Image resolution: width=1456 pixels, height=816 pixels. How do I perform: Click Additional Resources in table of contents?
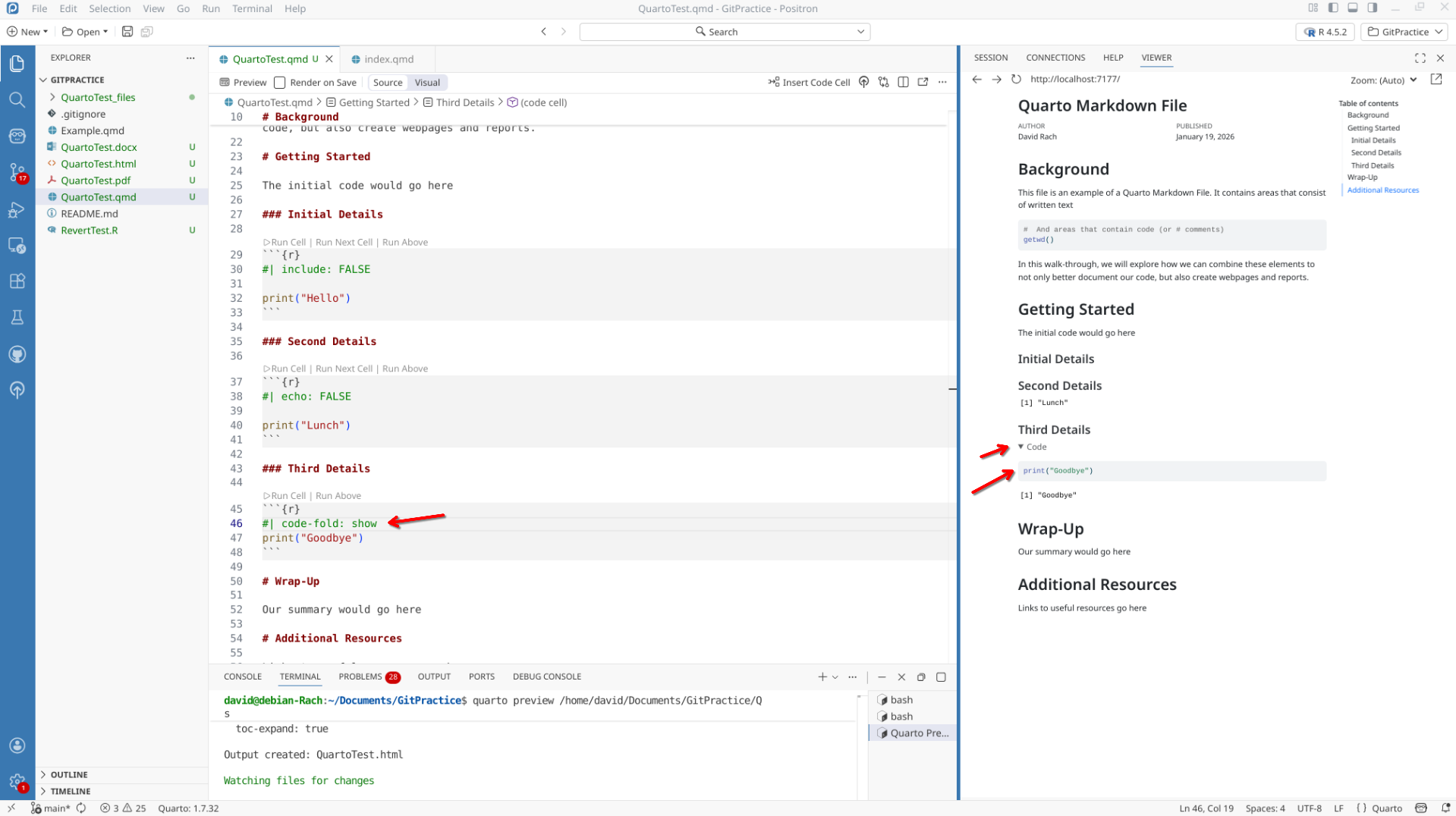[1382, 190]
